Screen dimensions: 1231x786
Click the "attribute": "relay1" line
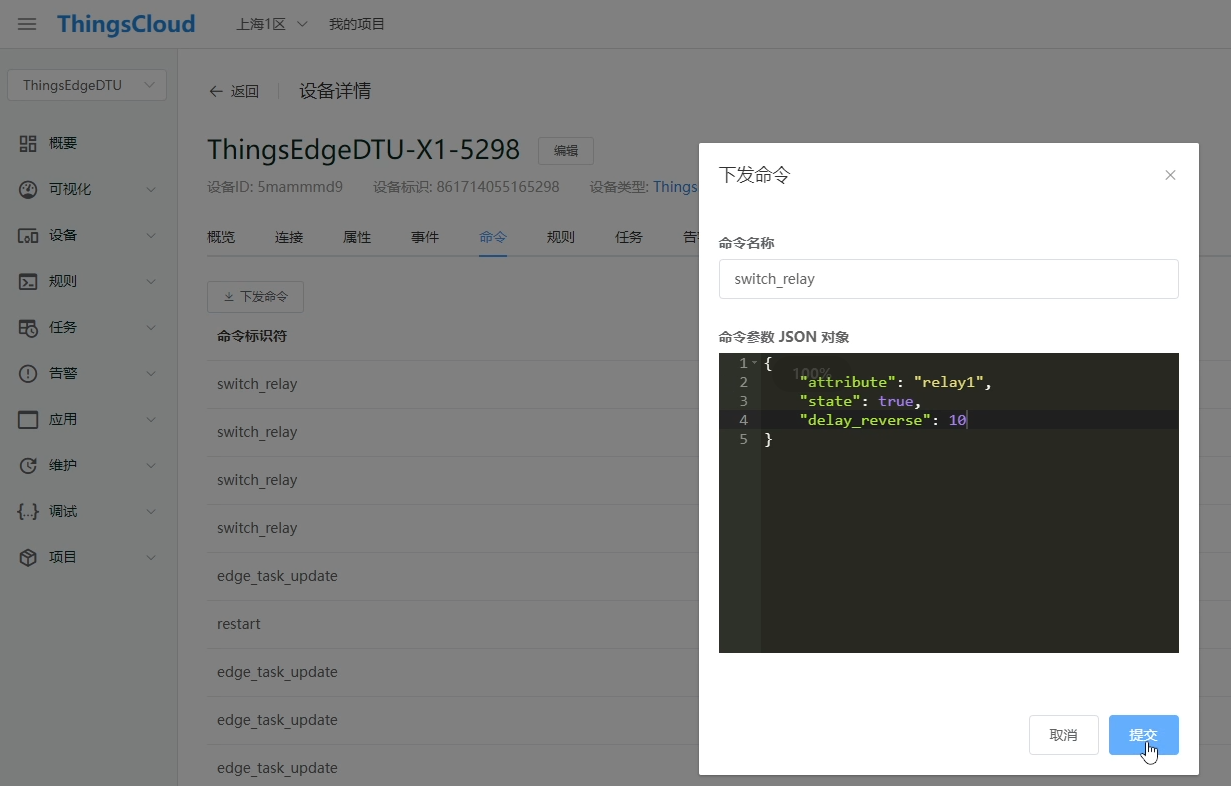(x=895, y=382)
